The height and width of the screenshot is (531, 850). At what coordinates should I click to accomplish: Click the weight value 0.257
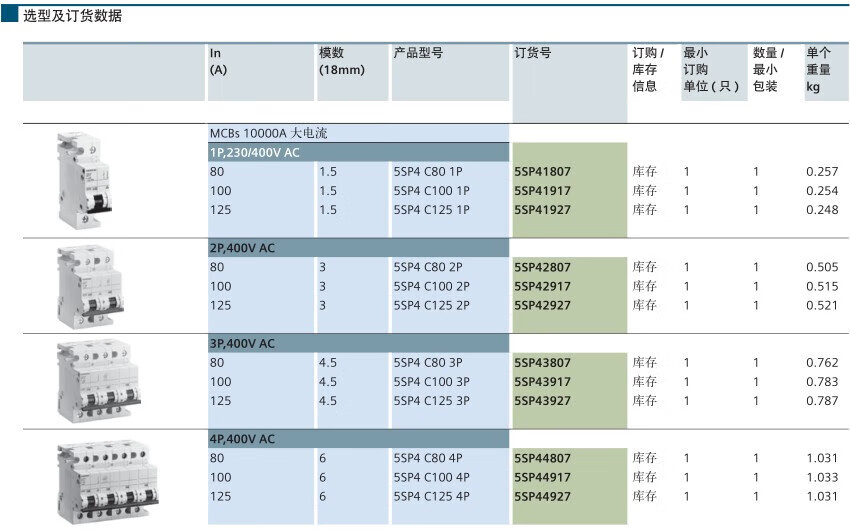[822, 172]
